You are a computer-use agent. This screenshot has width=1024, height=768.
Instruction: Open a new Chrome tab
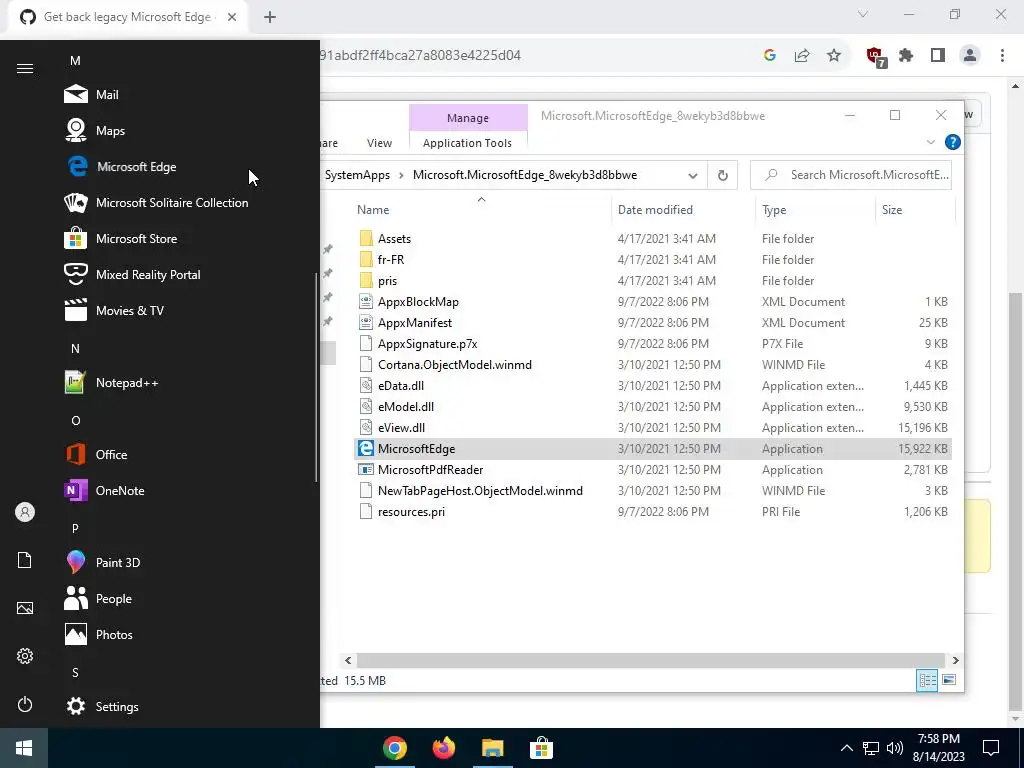[270, 17]
